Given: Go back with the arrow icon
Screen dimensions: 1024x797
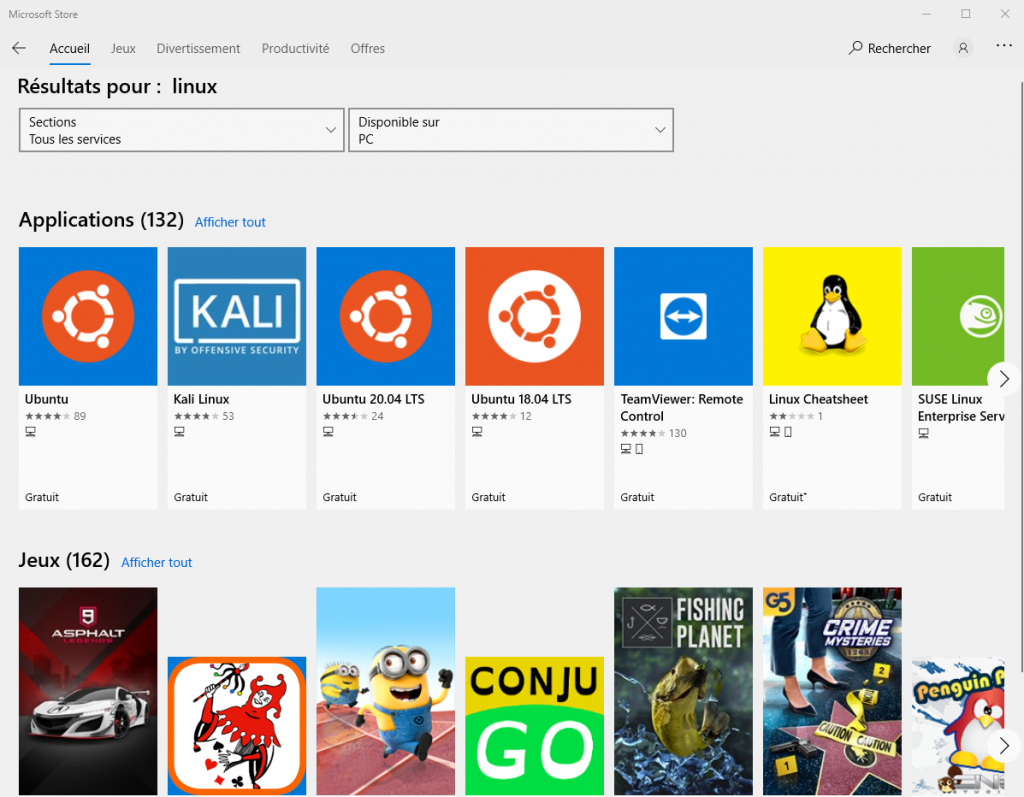Looking at the screenshot, I should click(x=19, y=48).
